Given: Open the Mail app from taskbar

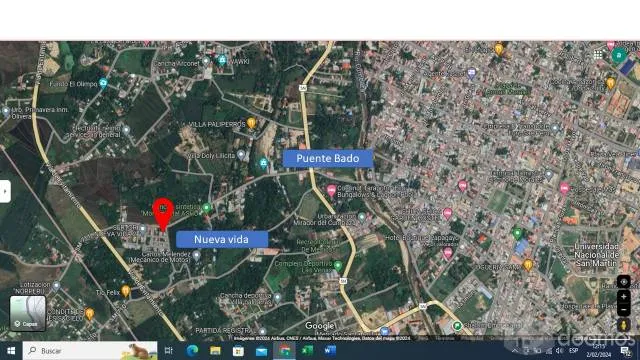Looking at the screenshot, I should tap(261, 351).
